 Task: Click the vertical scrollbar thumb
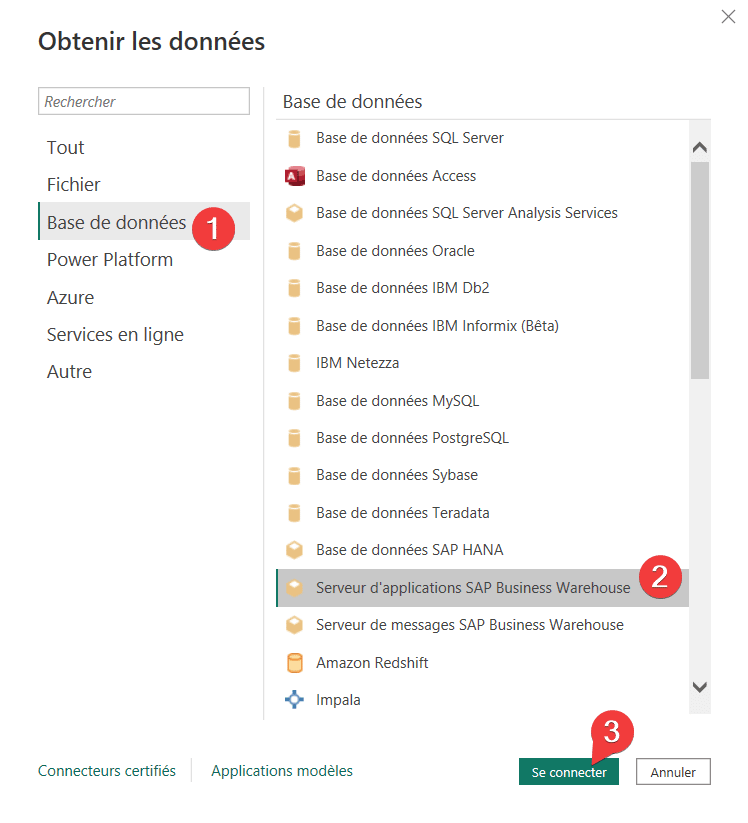pos(700,270)
